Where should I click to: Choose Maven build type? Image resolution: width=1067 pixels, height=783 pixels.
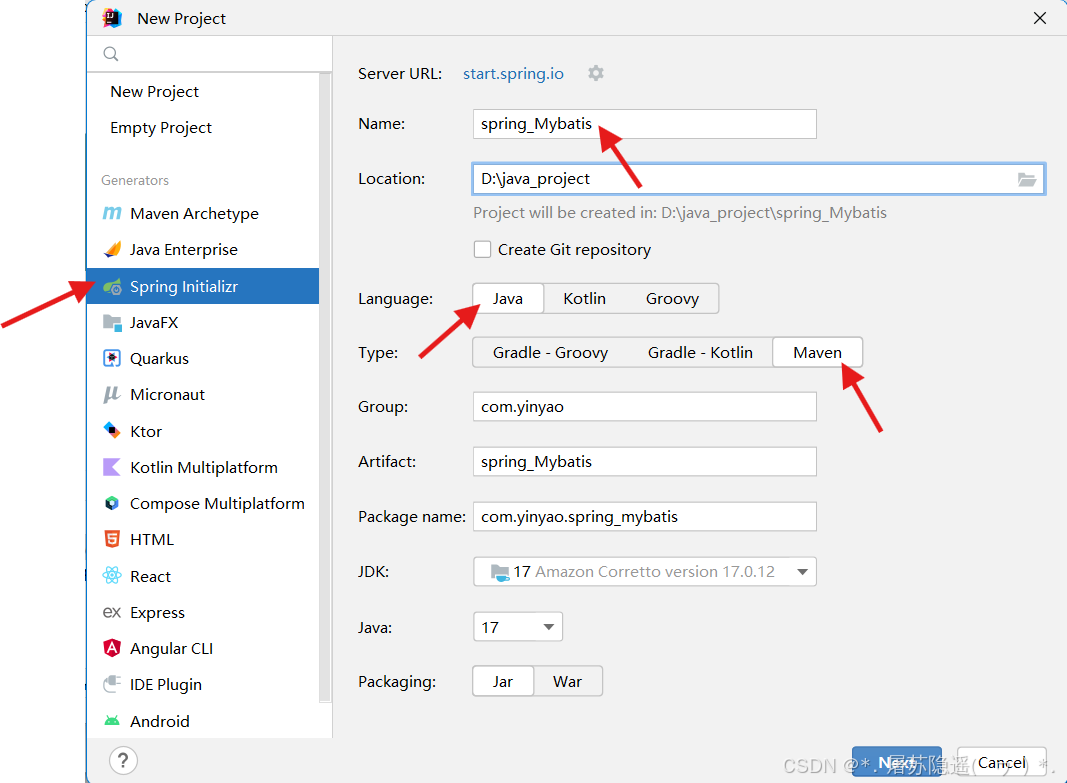(817, 352)
